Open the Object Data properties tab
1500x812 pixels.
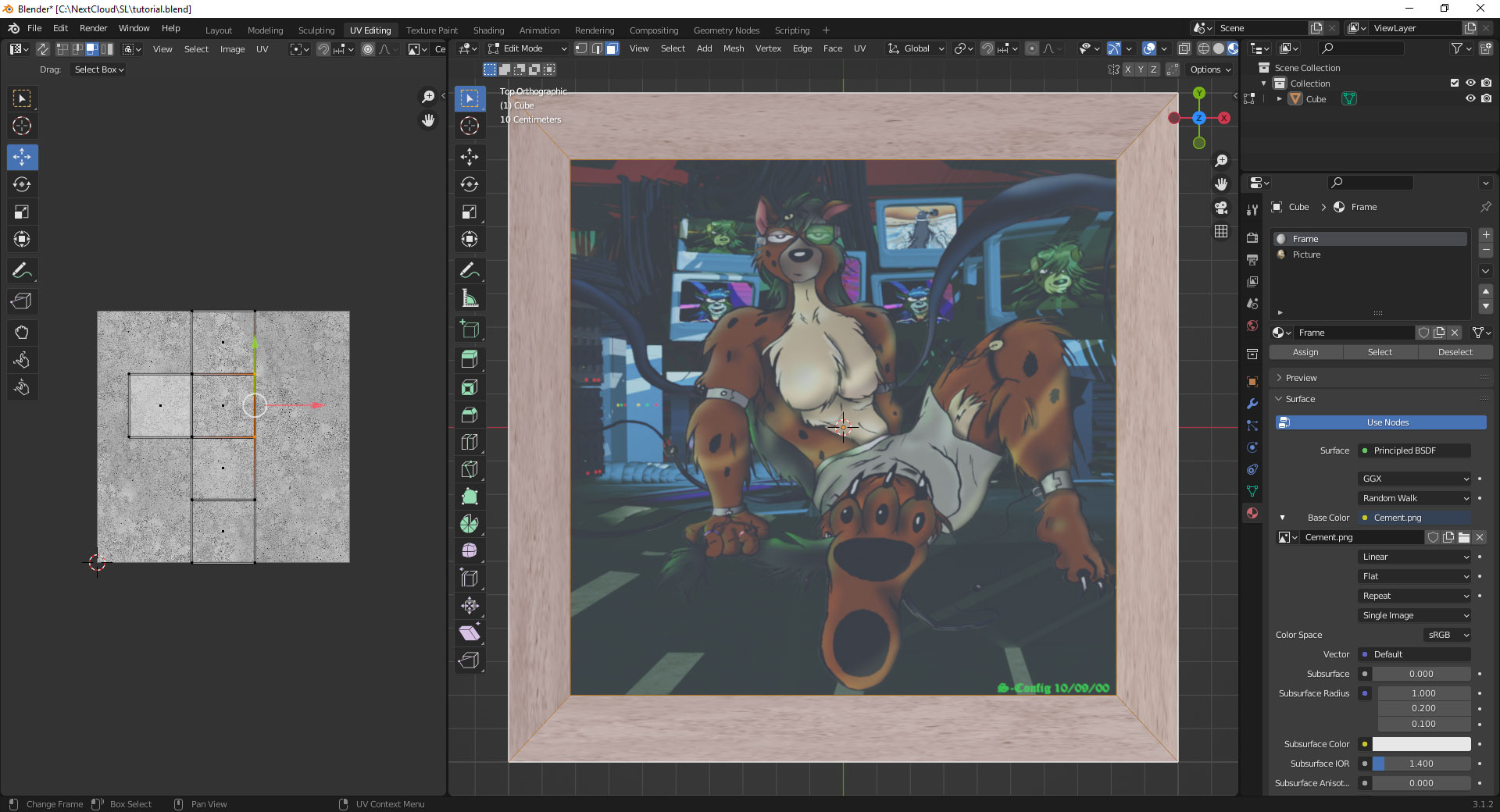click(x=1252, y=491)
